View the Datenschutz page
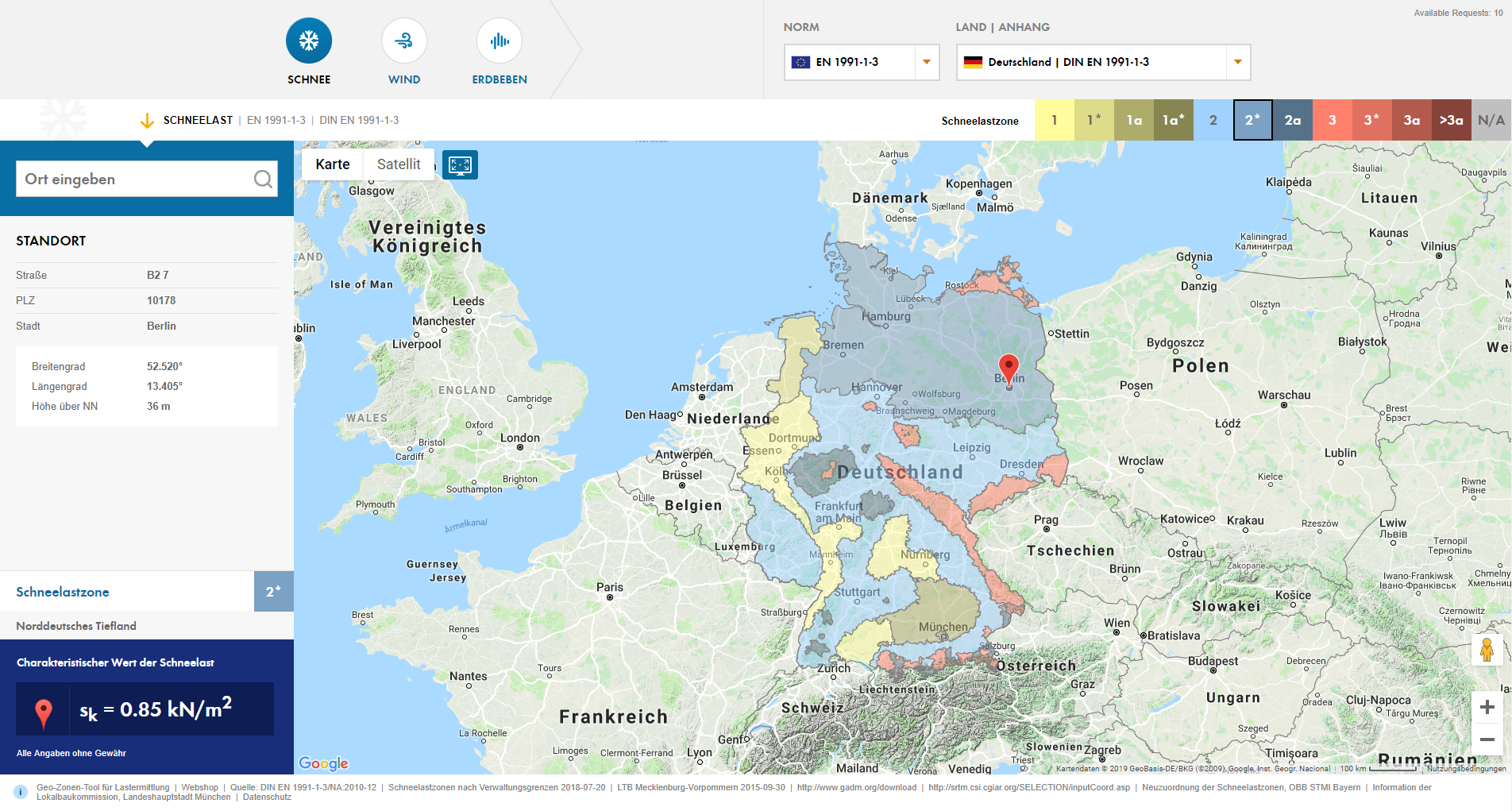The height and width of the screenshot is (811, 1512). point(266,797)
